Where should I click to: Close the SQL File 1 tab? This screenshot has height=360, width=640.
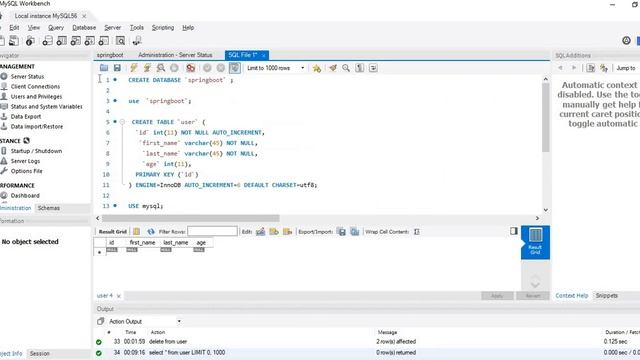pos(264,55)
